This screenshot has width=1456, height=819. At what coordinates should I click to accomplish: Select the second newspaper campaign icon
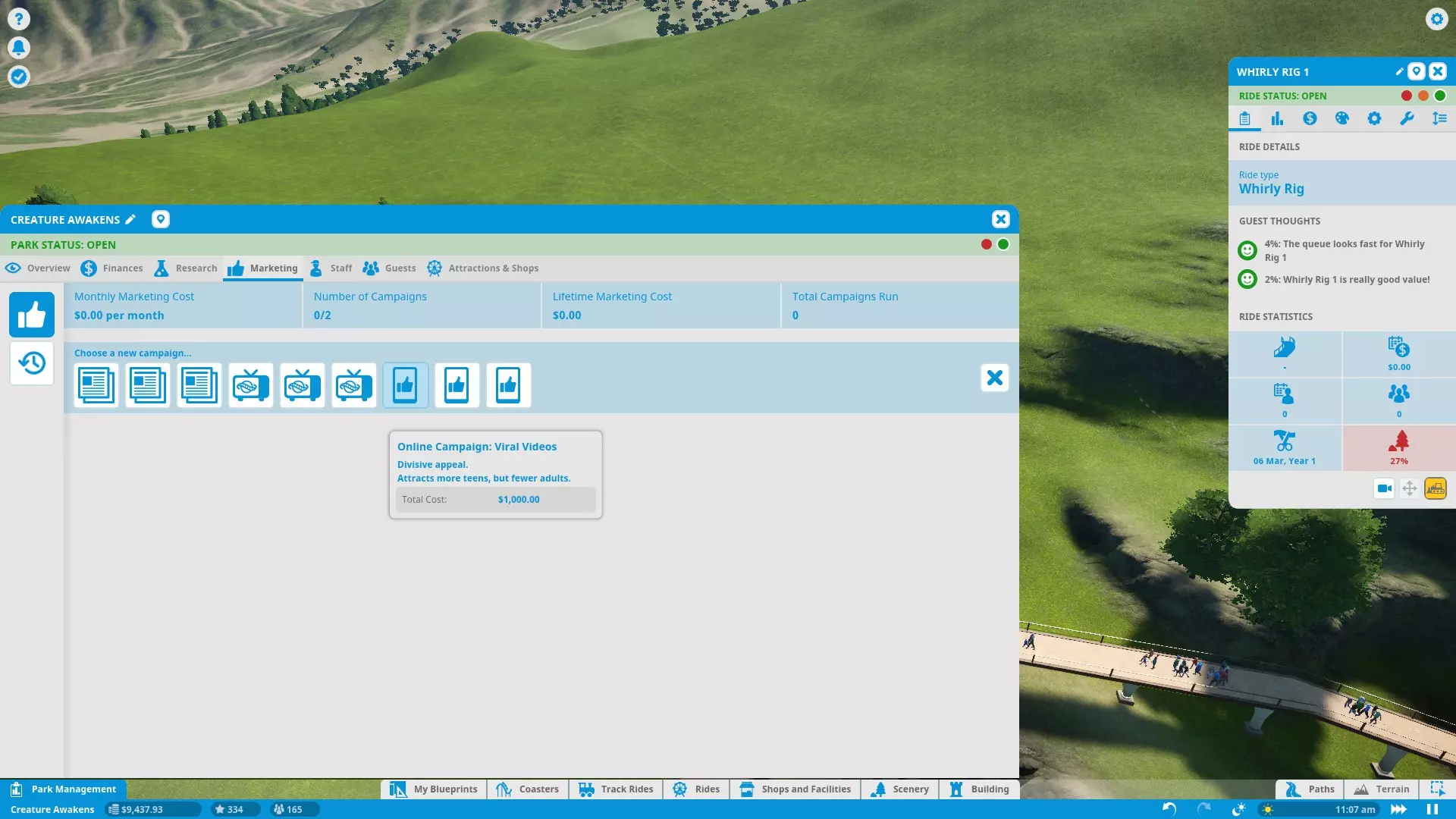point(148,385)
